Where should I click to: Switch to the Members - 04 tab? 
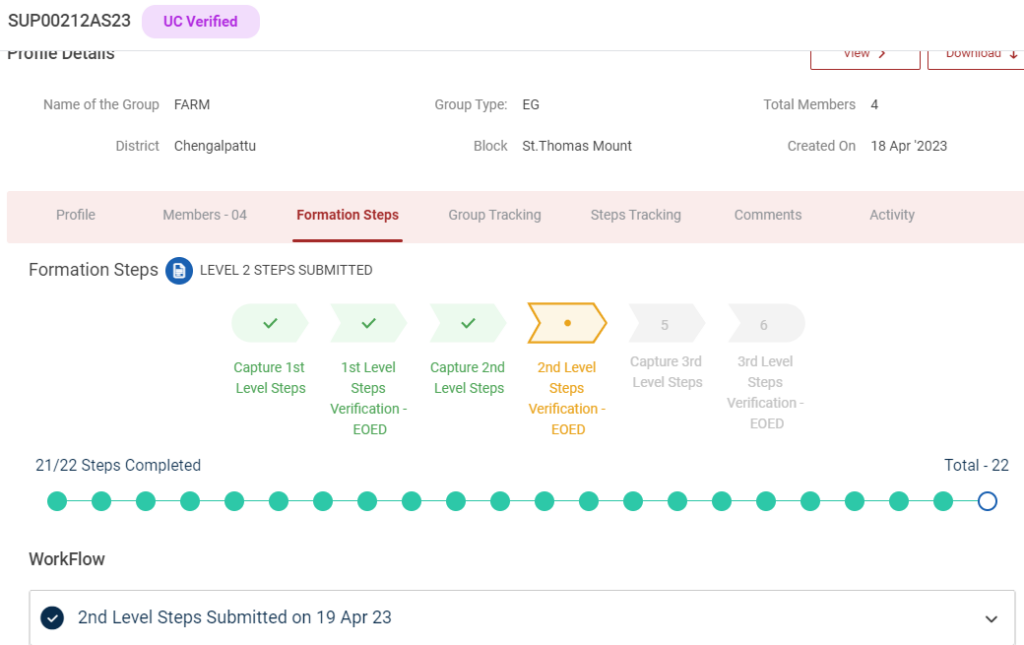click(x=205, y=215)
